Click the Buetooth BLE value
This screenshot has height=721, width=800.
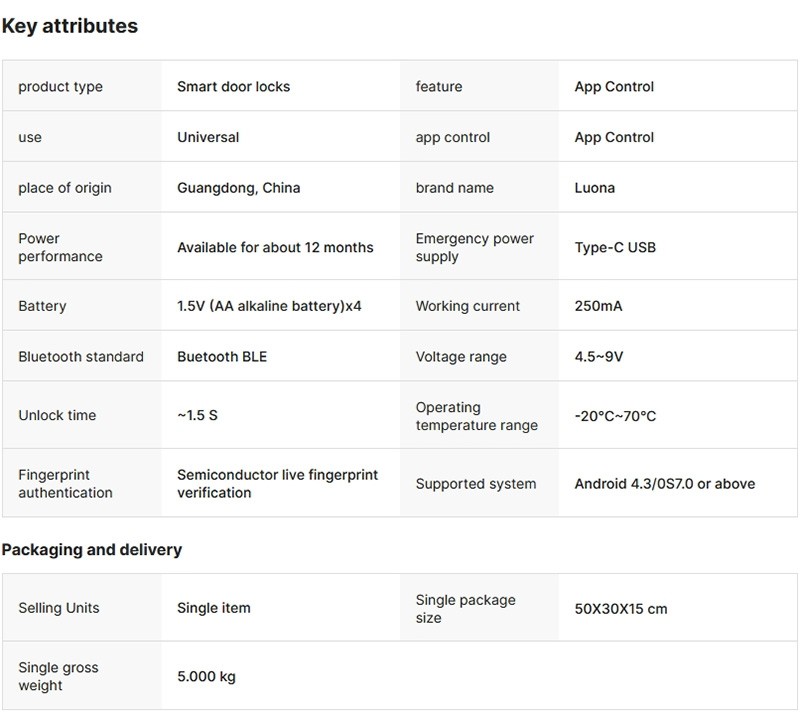pyautogui.click(x=222, y=357)
